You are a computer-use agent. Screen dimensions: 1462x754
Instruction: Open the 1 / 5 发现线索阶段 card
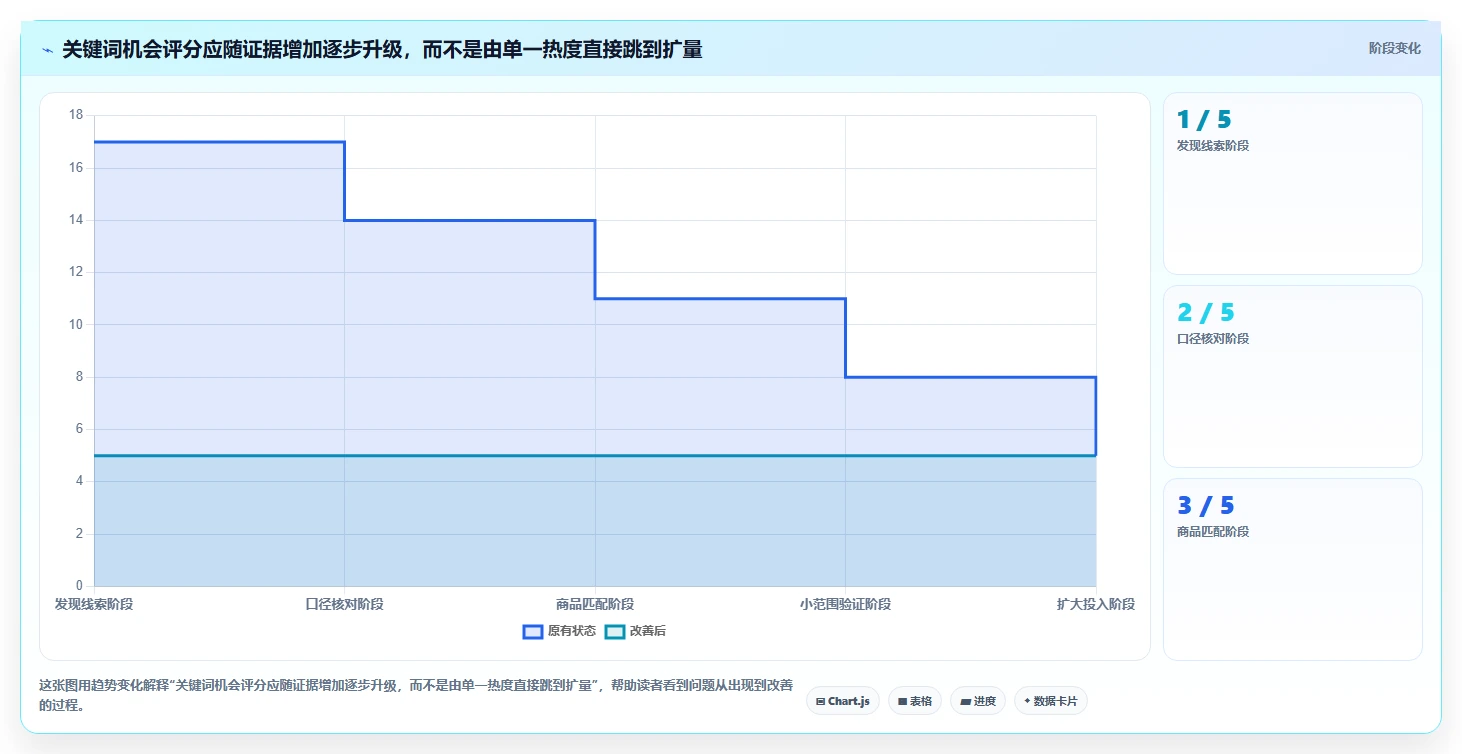click(1292, 183)
